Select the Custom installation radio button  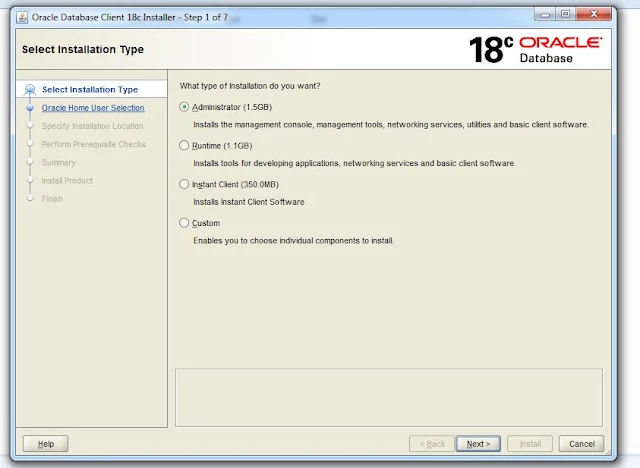pos(184,223)
